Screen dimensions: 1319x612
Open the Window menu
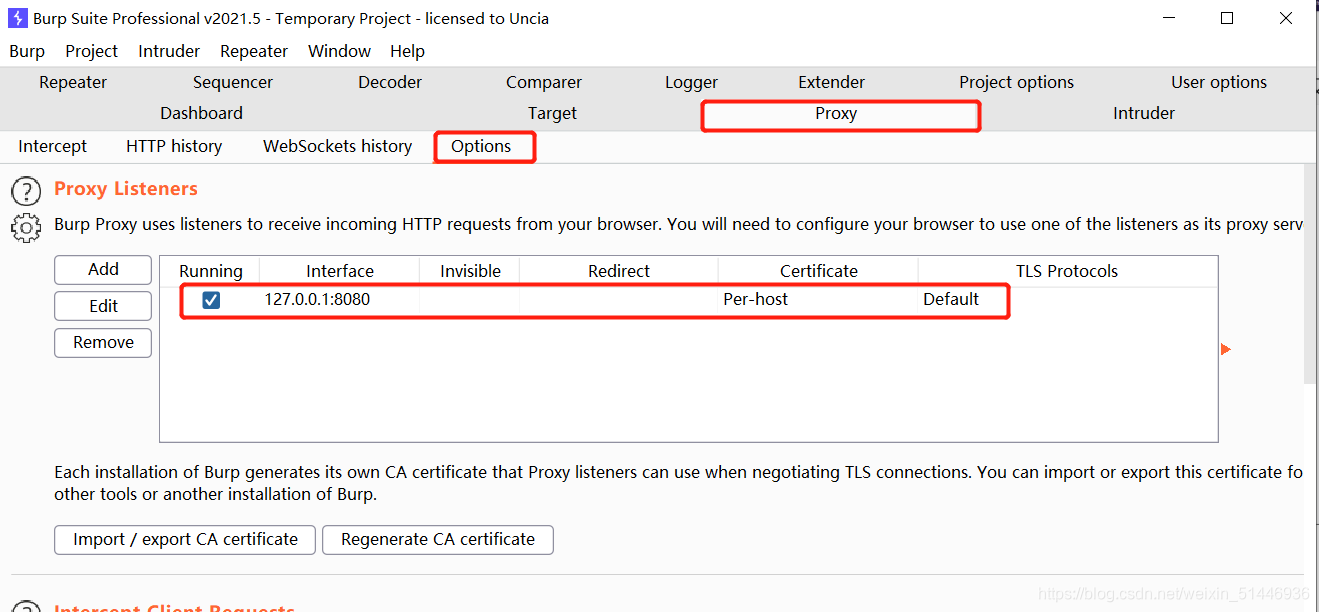tap(339, 51)
